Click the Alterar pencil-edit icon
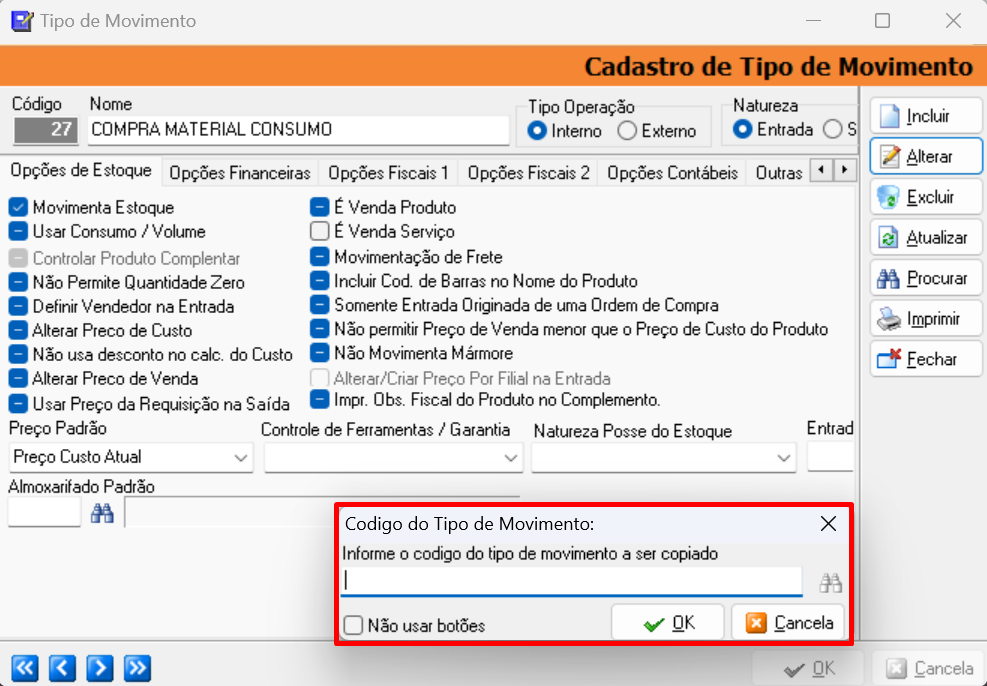Image resolution: width=987 pixels, height=686 pixels. point(890,157)
